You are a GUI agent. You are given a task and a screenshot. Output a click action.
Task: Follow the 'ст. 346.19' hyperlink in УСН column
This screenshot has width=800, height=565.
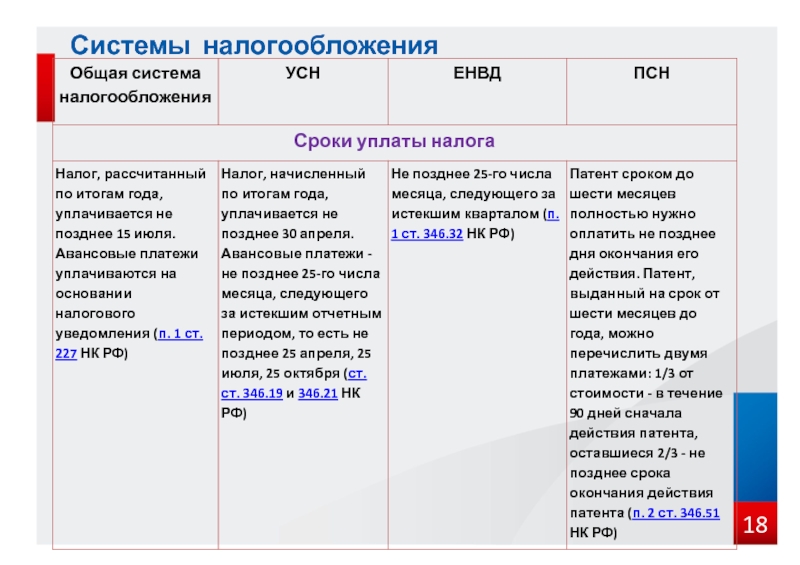tap(252, 394)
